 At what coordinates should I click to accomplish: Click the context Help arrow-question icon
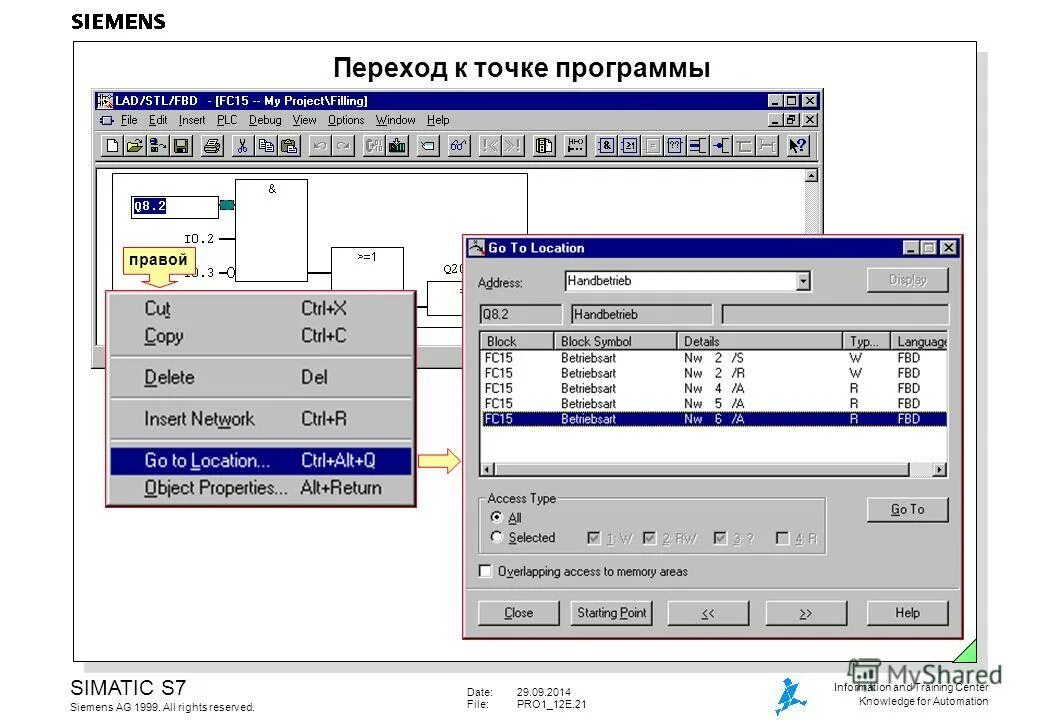(798, 145)
